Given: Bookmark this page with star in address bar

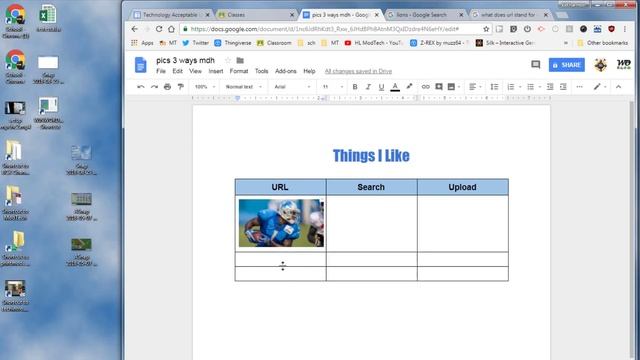Looking at the screenshot, I should [486, 29].
